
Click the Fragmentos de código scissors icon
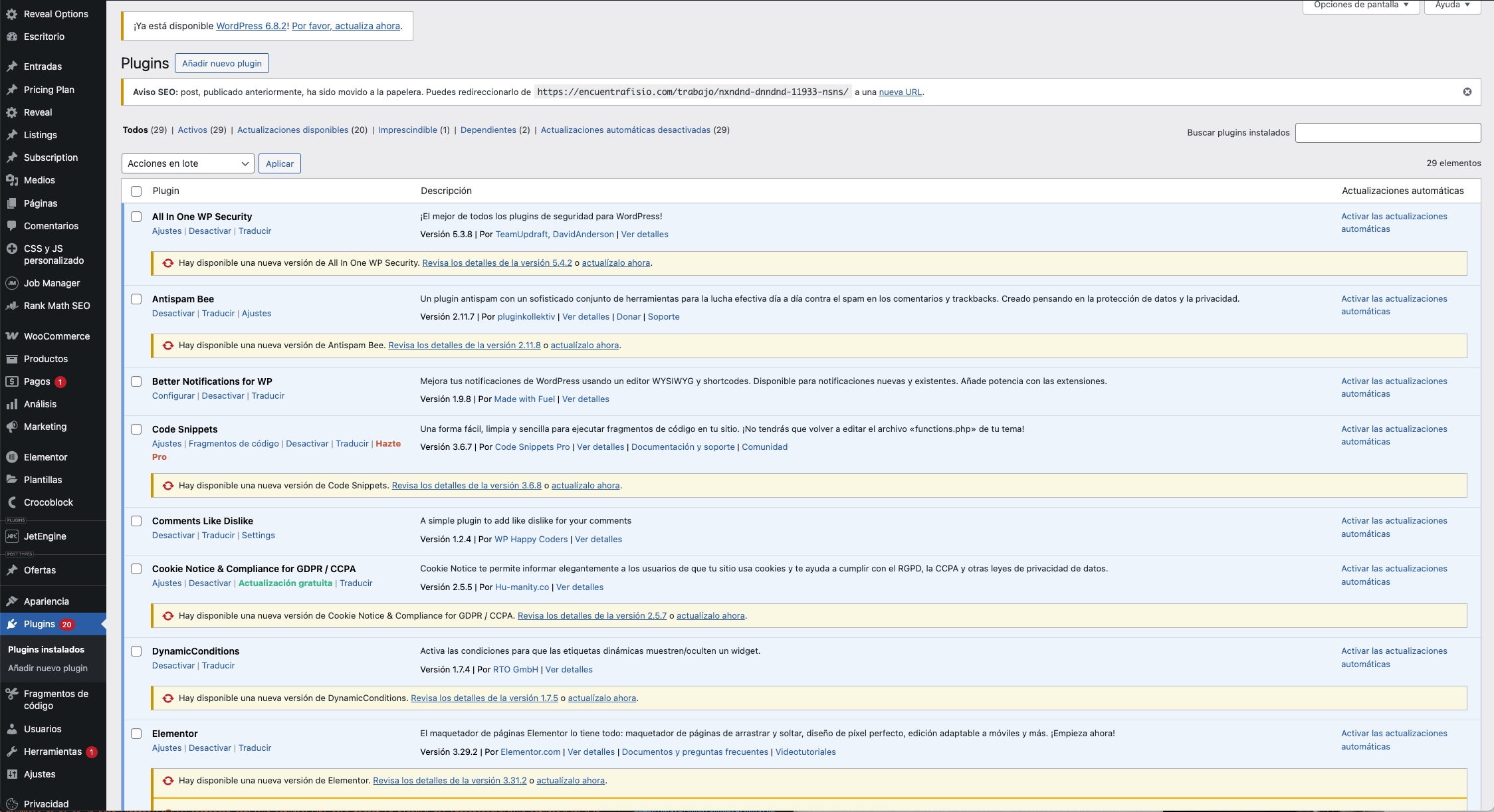[11, 694]
